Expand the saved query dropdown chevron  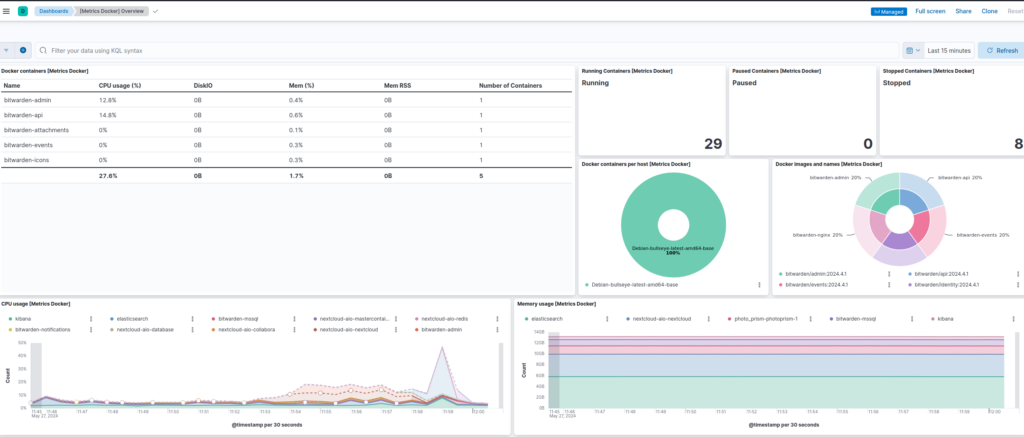[x=6, y=49]
